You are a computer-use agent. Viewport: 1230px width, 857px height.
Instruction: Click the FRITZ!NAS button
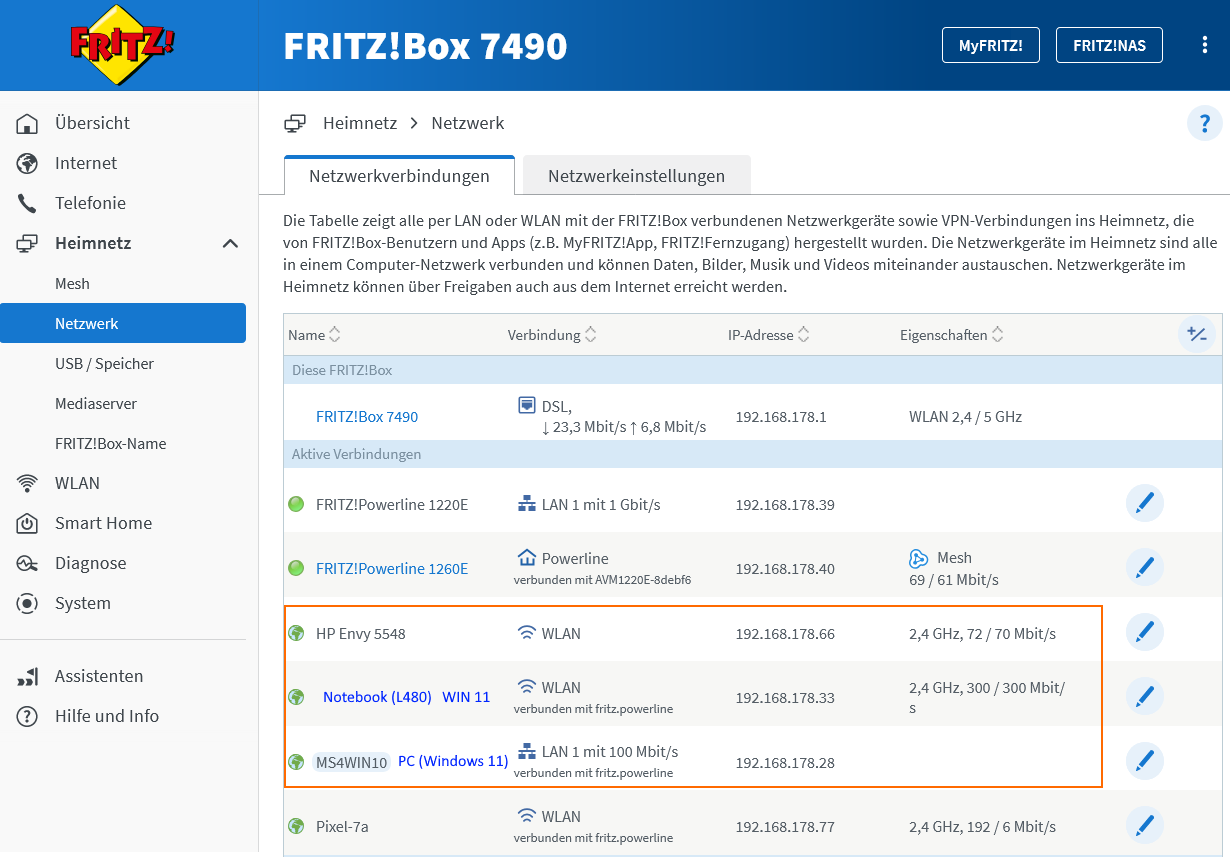(1109, 45)
